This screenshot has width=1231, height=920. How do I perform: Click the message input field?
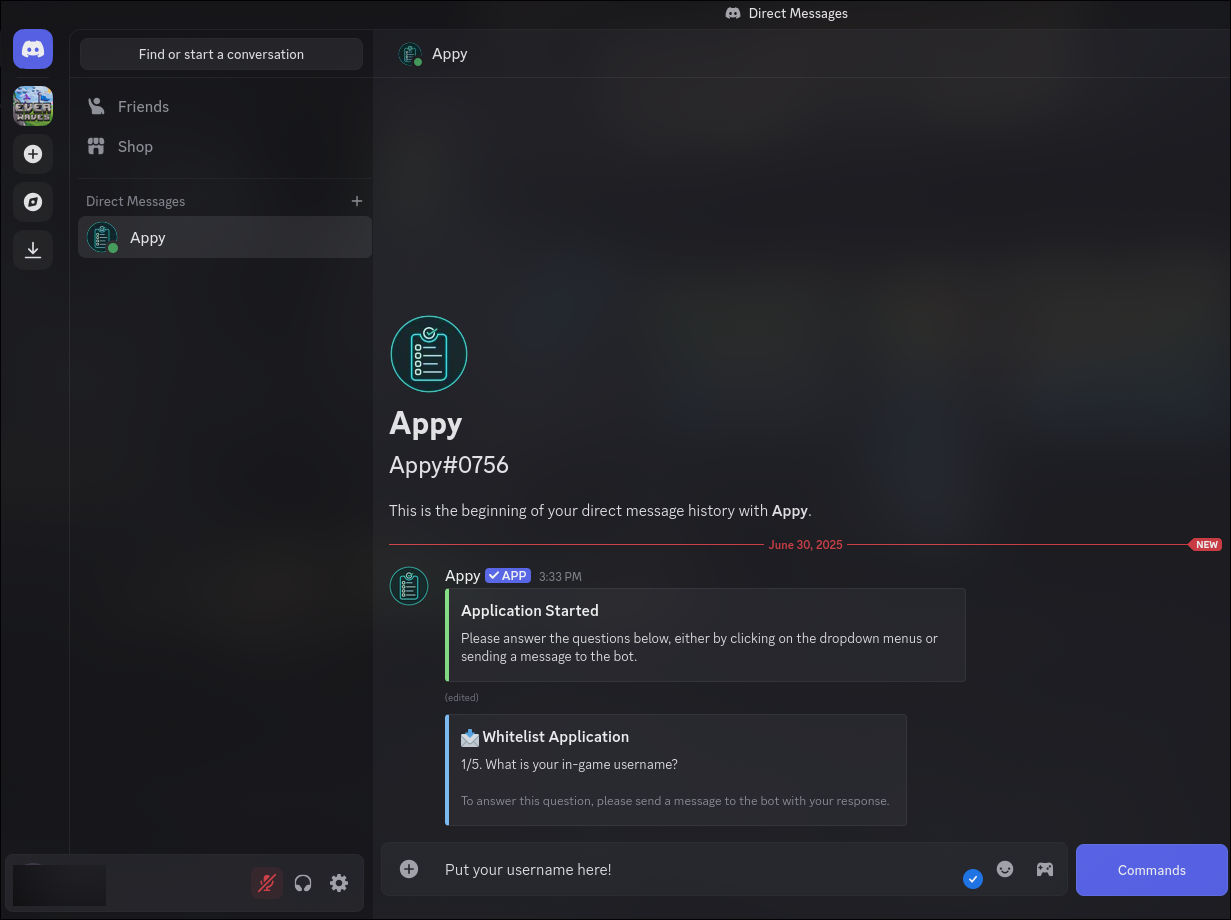tap(697, 870)
